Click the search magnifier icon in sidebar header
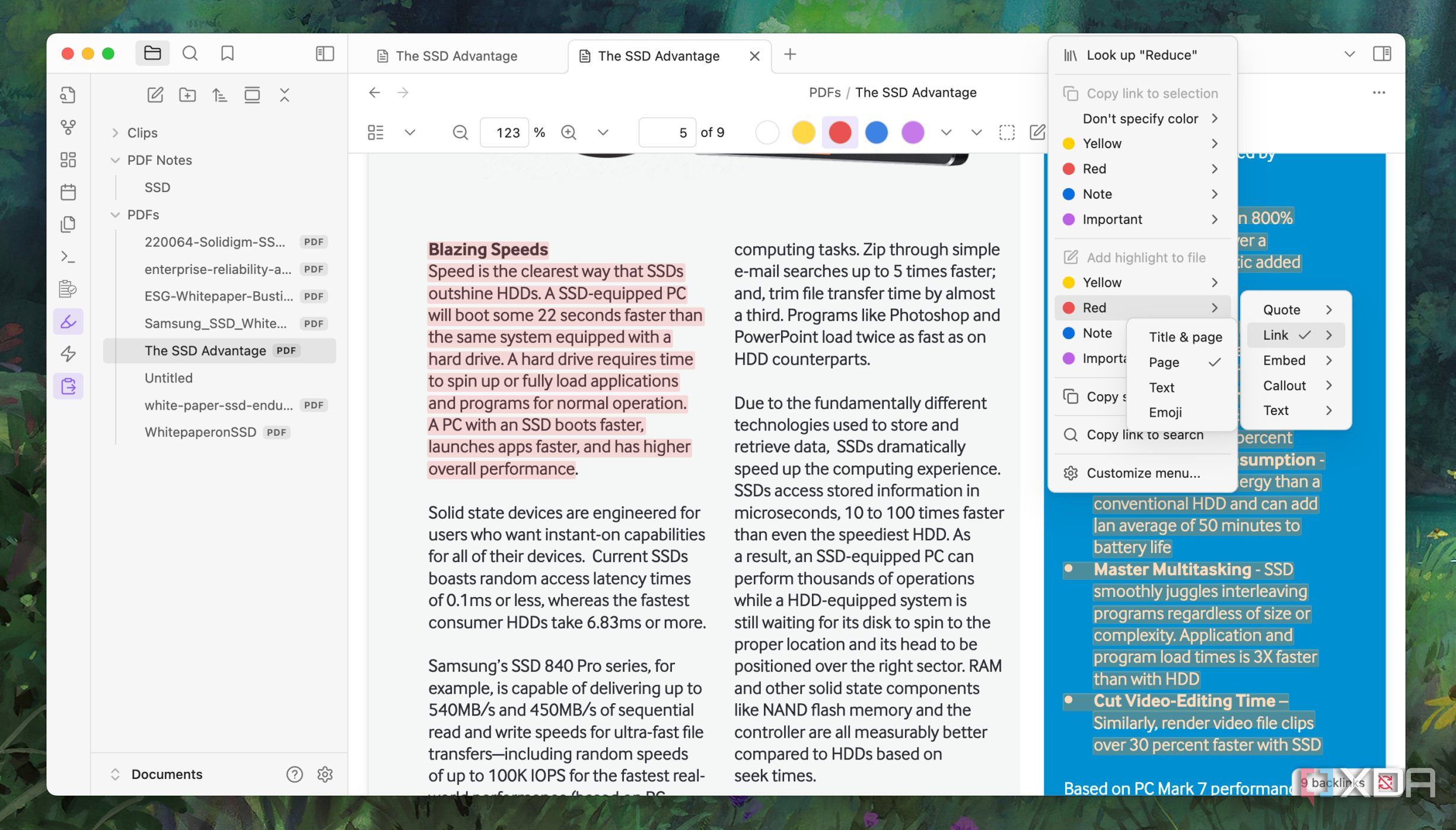The width and height of the screenshot is (1456, 830). tap(190, 54)
